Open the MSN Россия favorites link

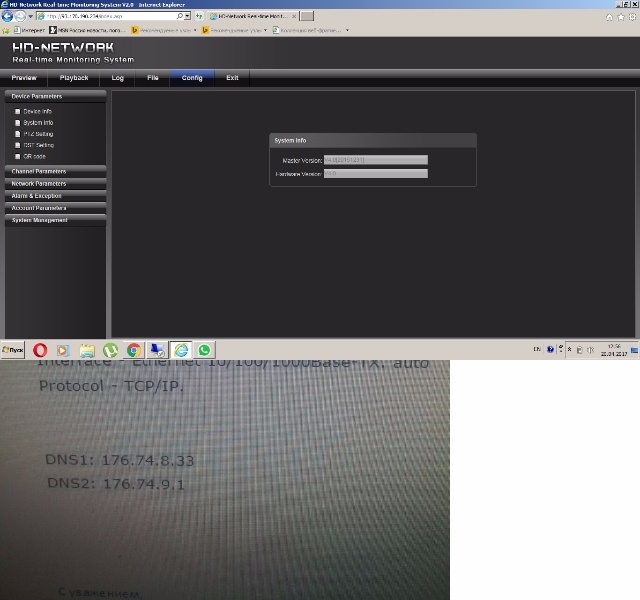(87, 30)
